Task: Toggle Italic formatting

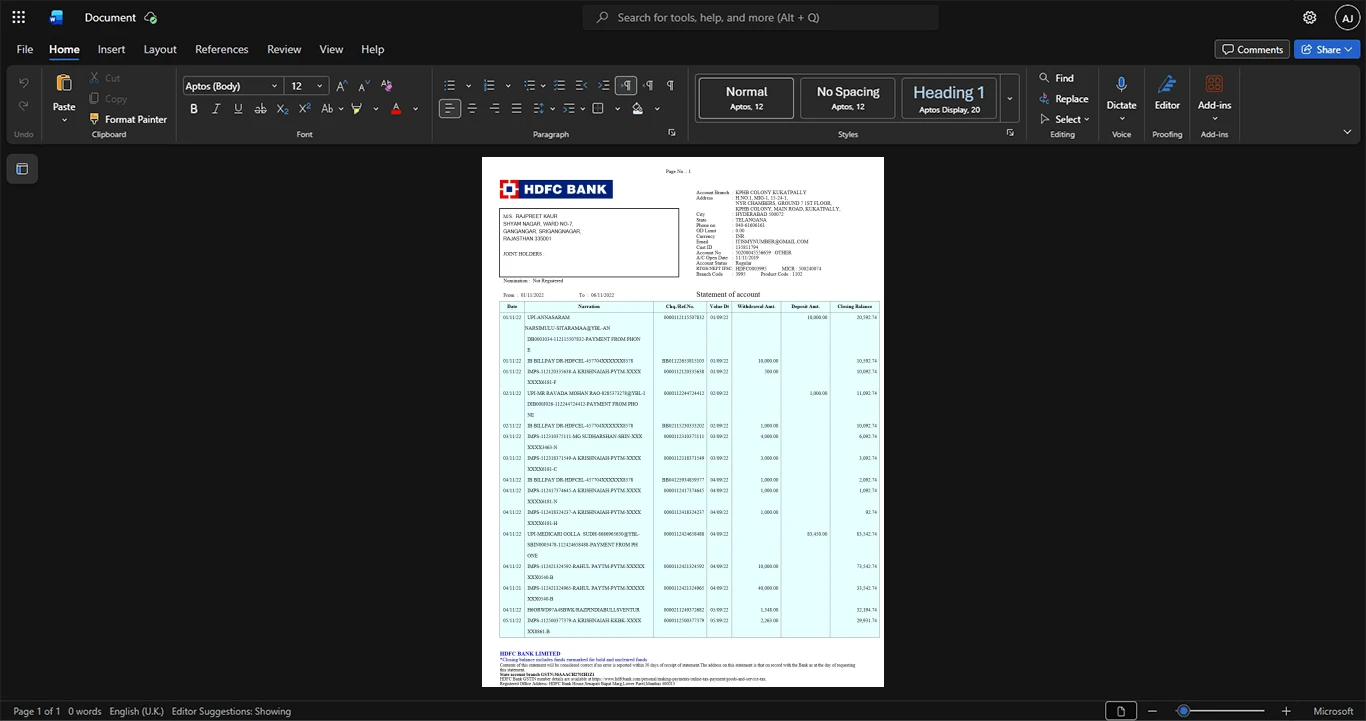Action: (x=216, y=108)
